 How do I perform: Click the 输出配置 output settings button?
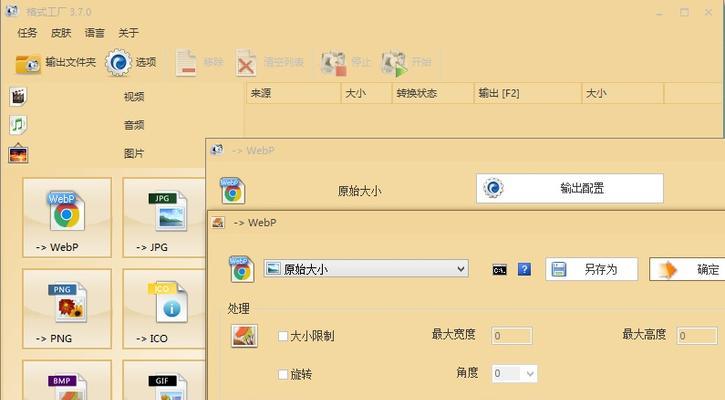point(570,188)
